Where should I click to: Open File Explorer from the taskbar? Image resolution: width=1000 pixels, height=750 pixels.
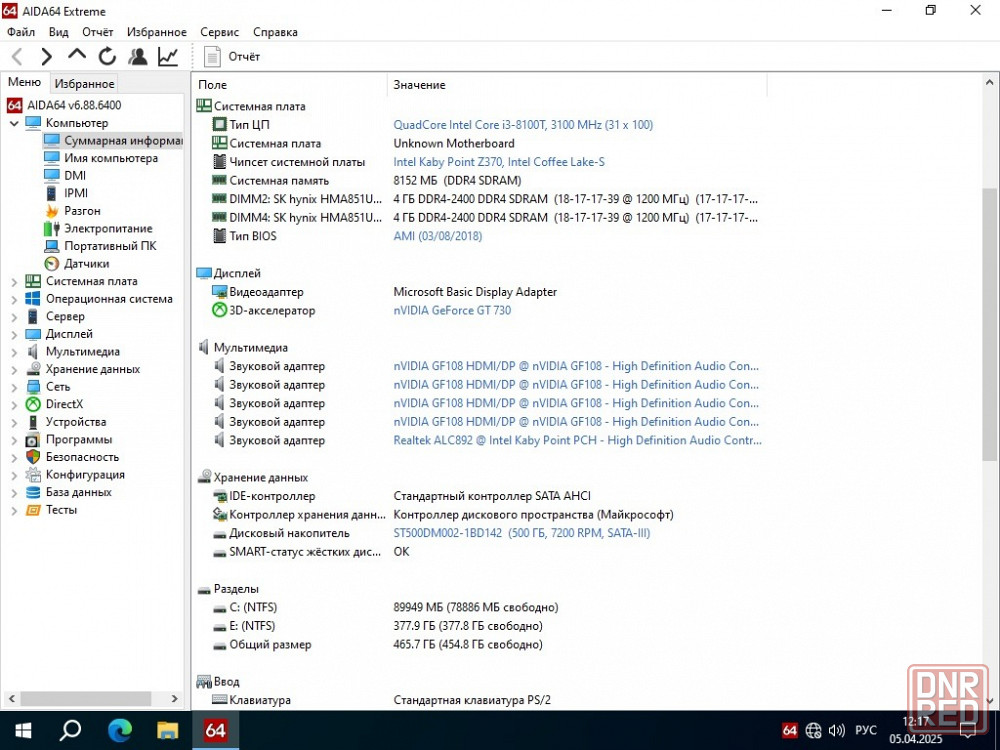167,730
